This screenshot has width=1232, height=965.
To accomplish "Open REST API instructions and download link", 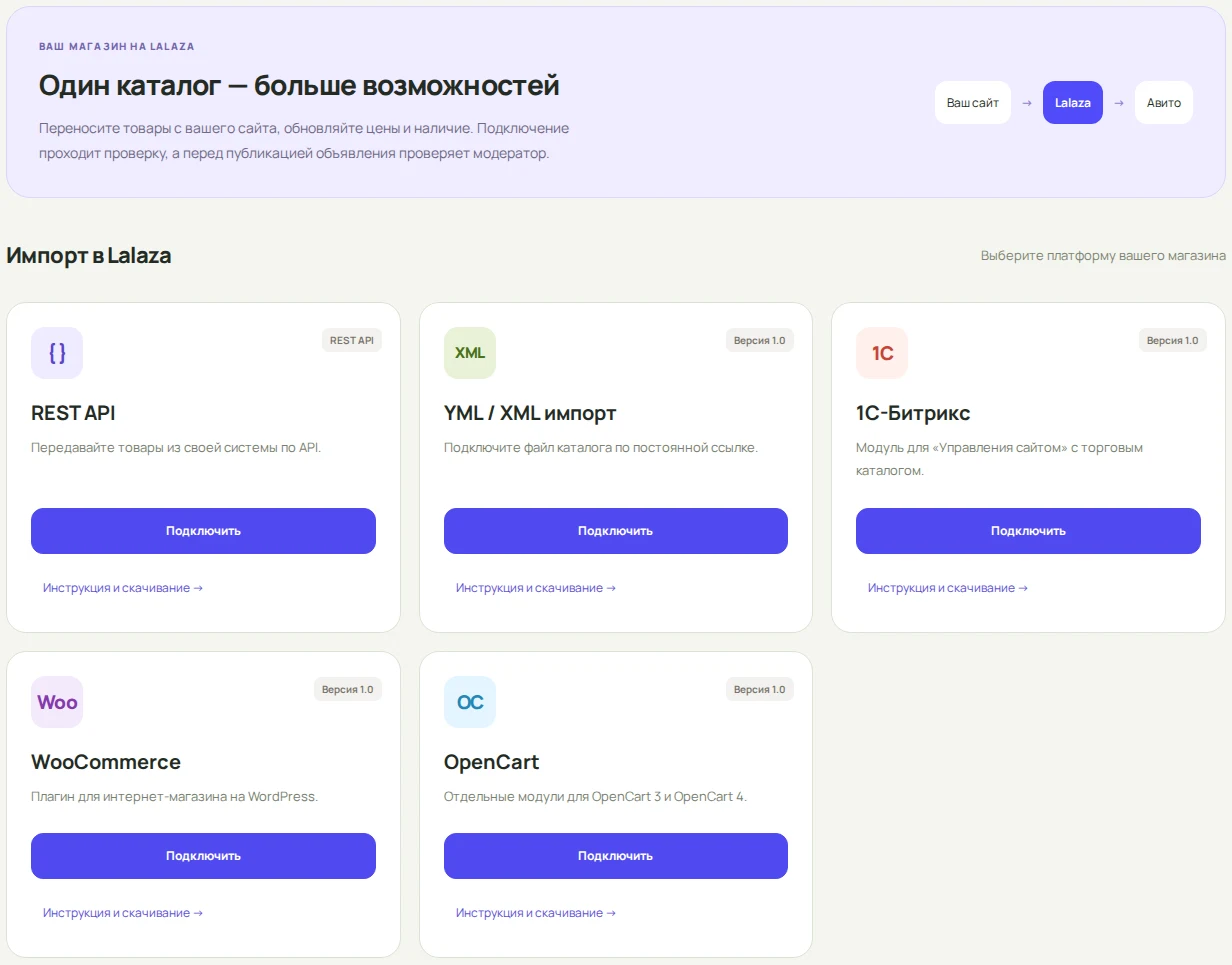I will 123,588.
